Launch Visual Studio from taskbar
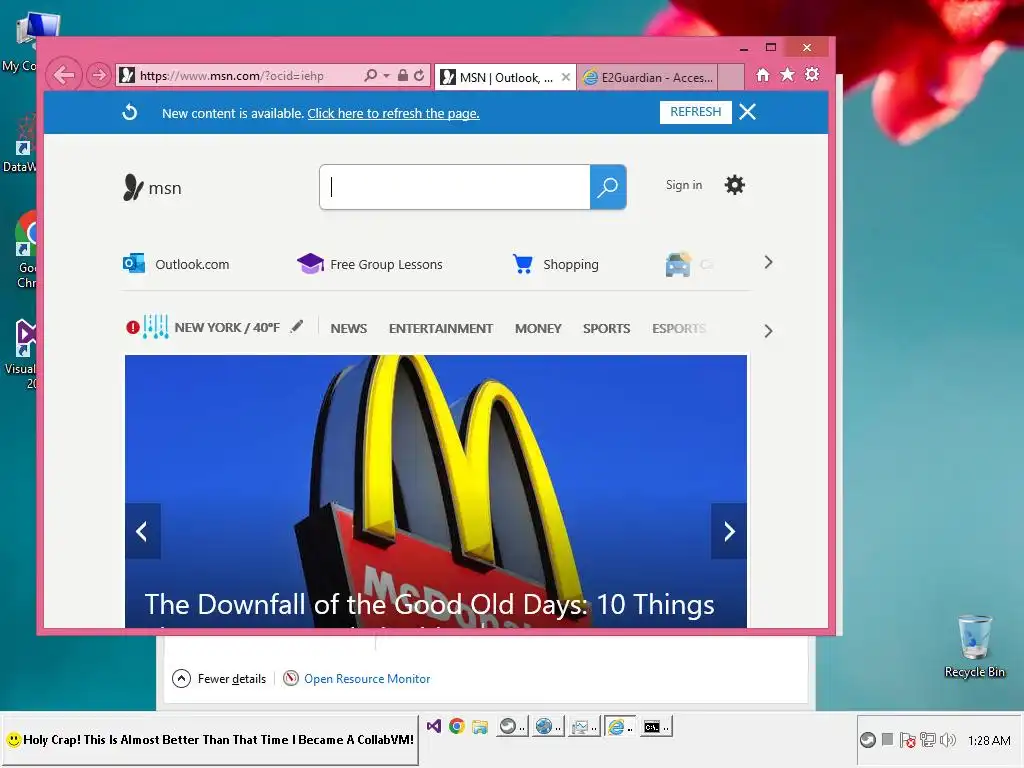This screenshot has height=768, width=1024. pos(434,726)
